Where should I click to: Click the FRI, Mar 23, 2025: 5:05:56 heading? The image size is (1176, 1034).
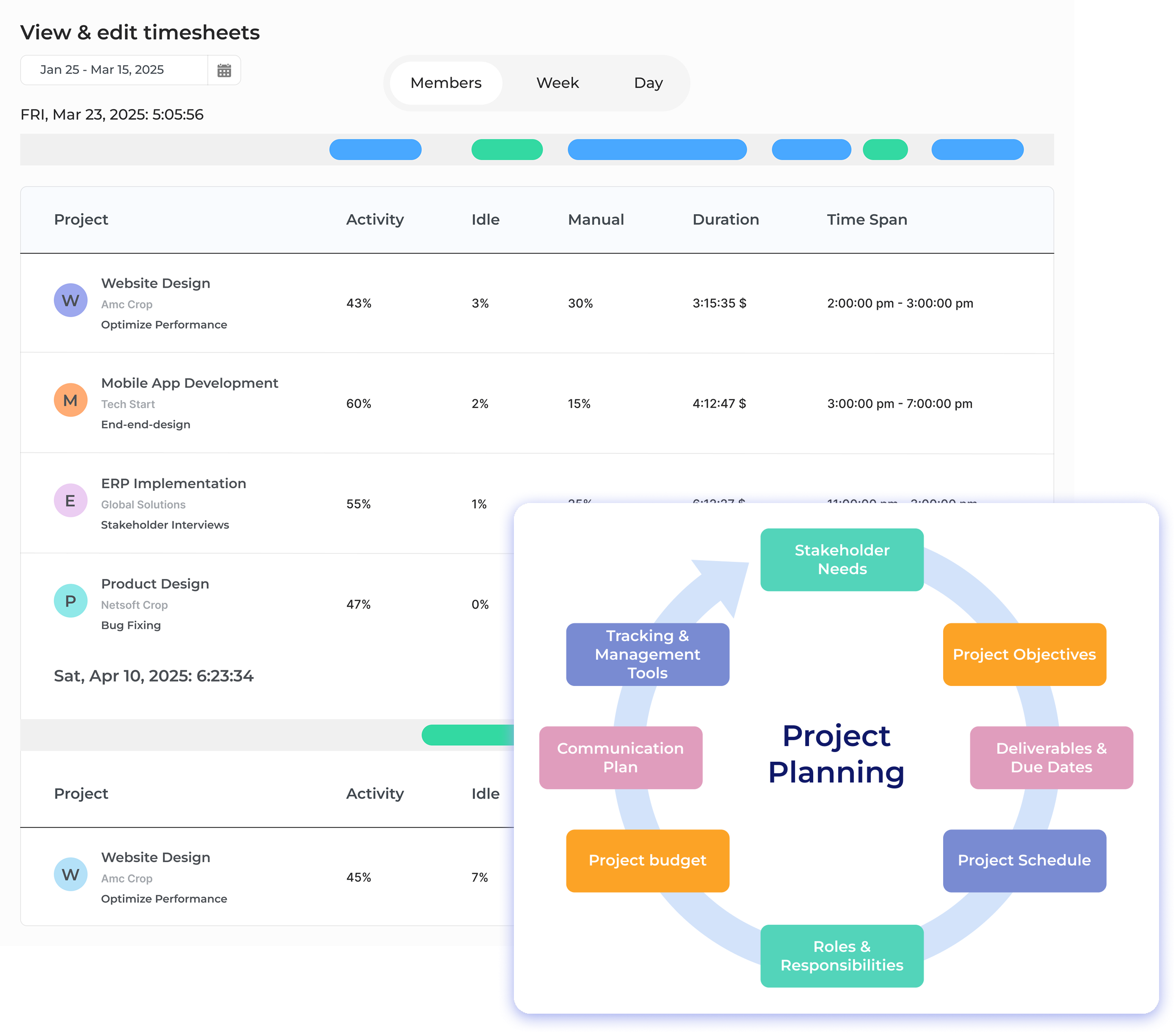pyautogui.click(x=112, y=114)
